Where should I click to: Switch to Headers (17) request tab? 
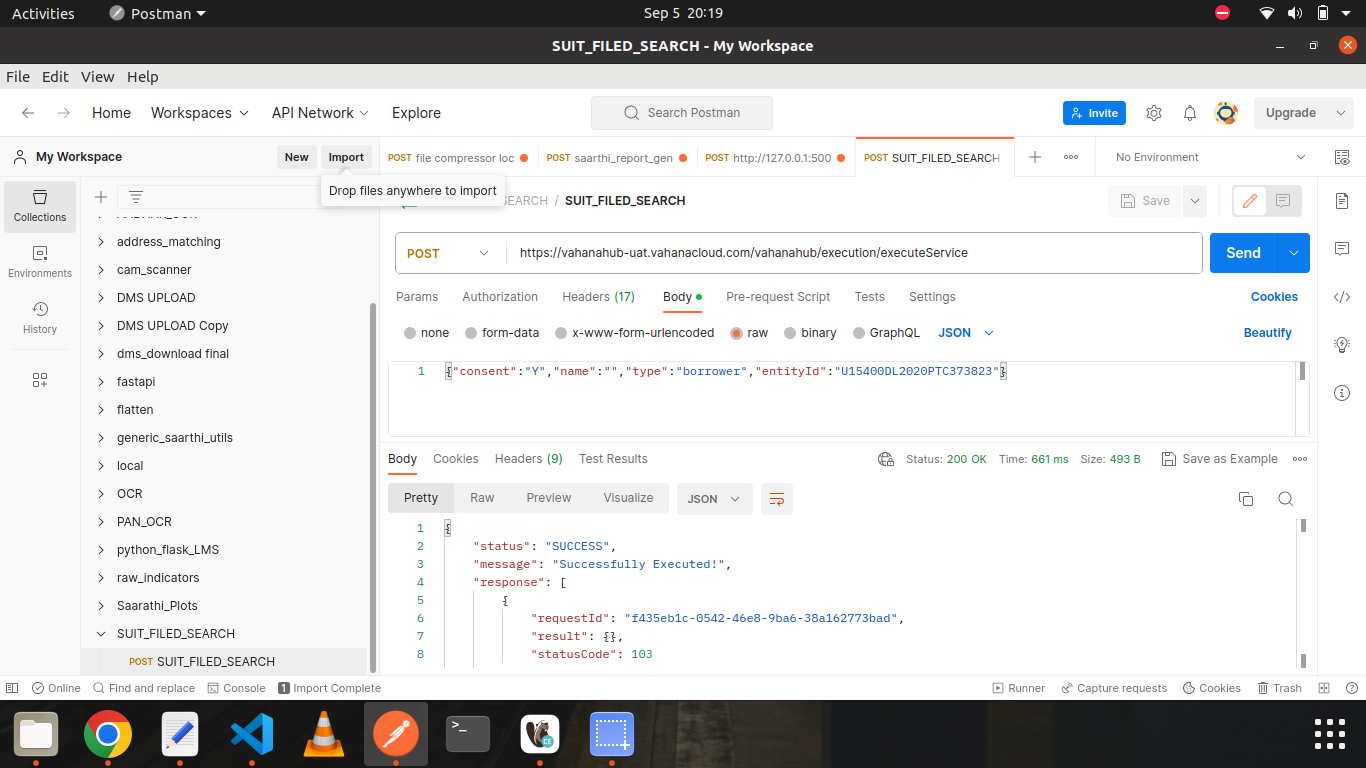pyautogui.click(x=598, y=297)
